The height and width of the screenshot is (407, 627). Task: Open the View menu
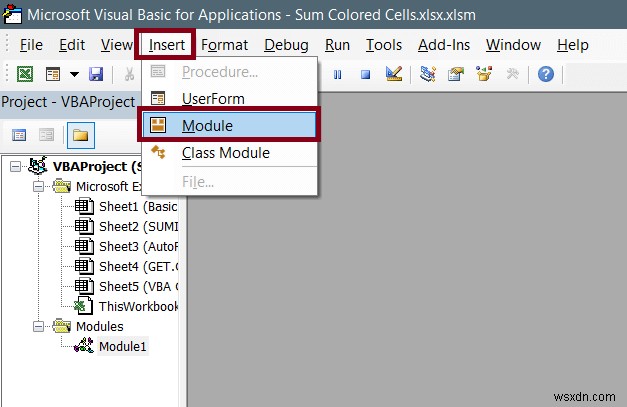click(116, 45)
